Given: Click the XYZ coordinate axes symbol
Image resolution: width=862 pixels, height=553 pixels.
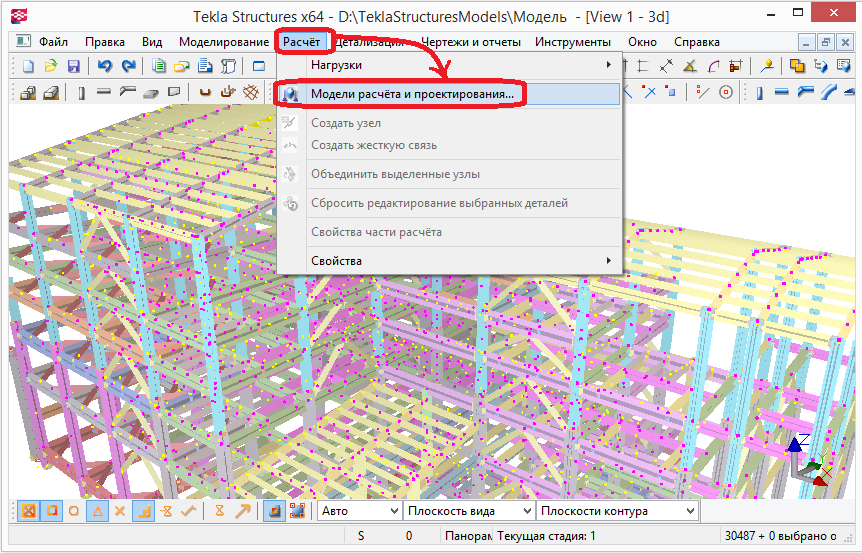Looking at the screenshot, I should tap(808, 461).
